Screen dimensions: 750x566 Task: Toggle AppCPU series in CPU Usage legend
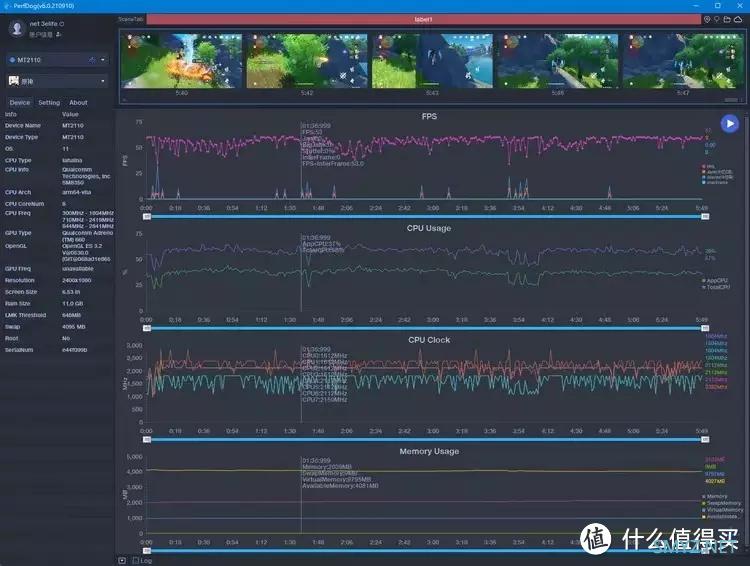tap(715, 280)
